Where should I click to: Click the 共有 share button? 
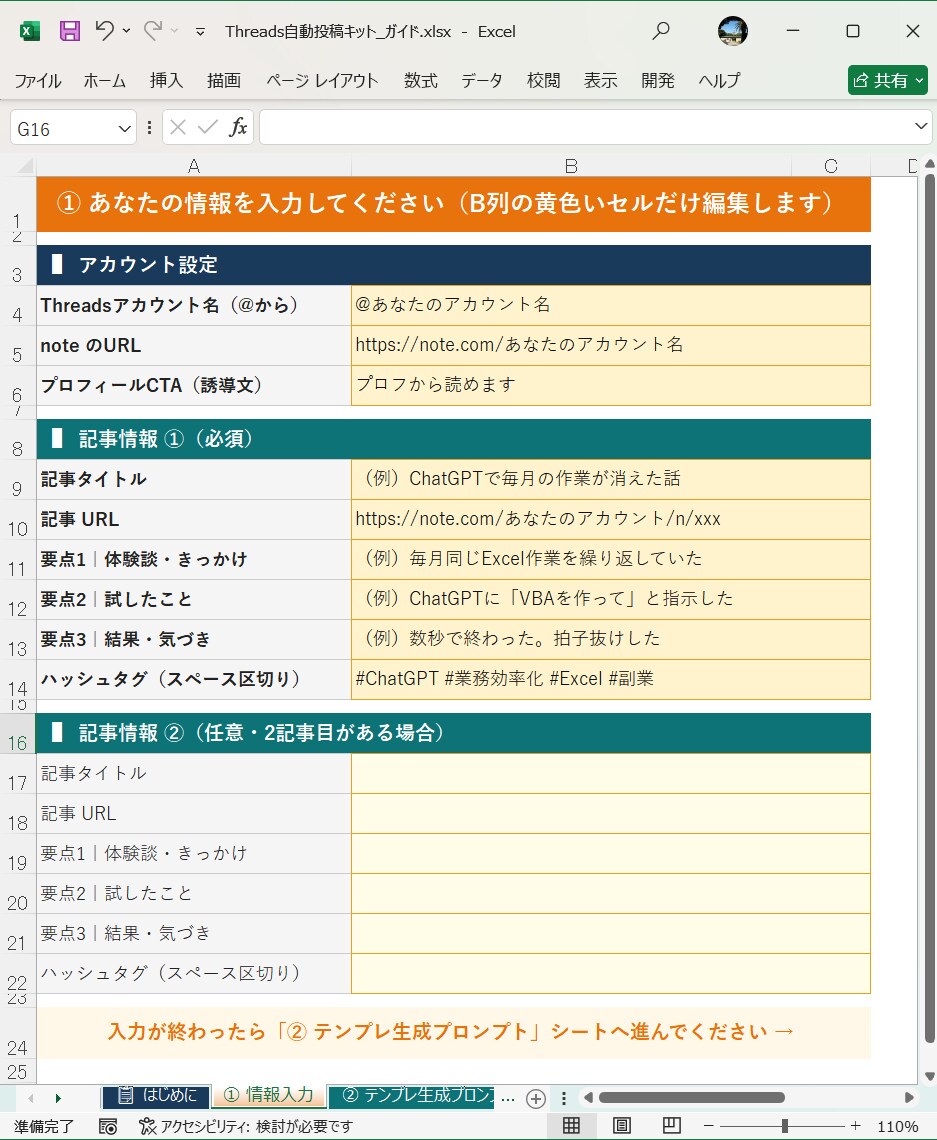coord(887,80)
